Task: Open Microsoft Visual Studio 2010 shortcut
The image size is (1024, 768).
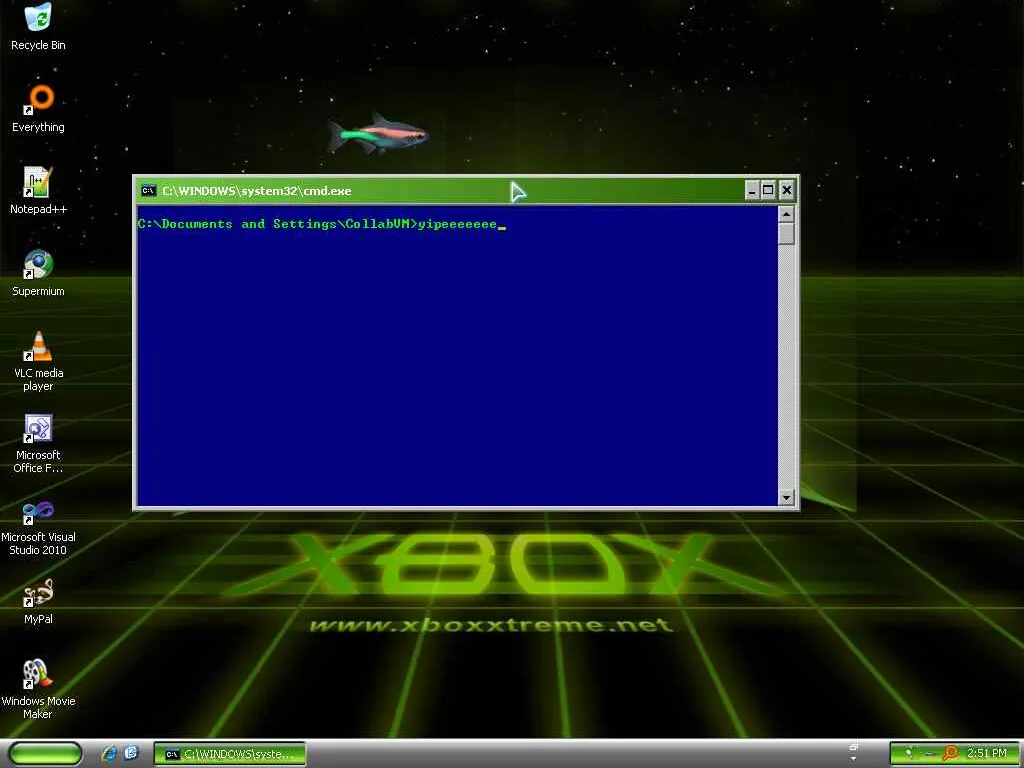Action: pyautogui.click(x=38, y=526)
